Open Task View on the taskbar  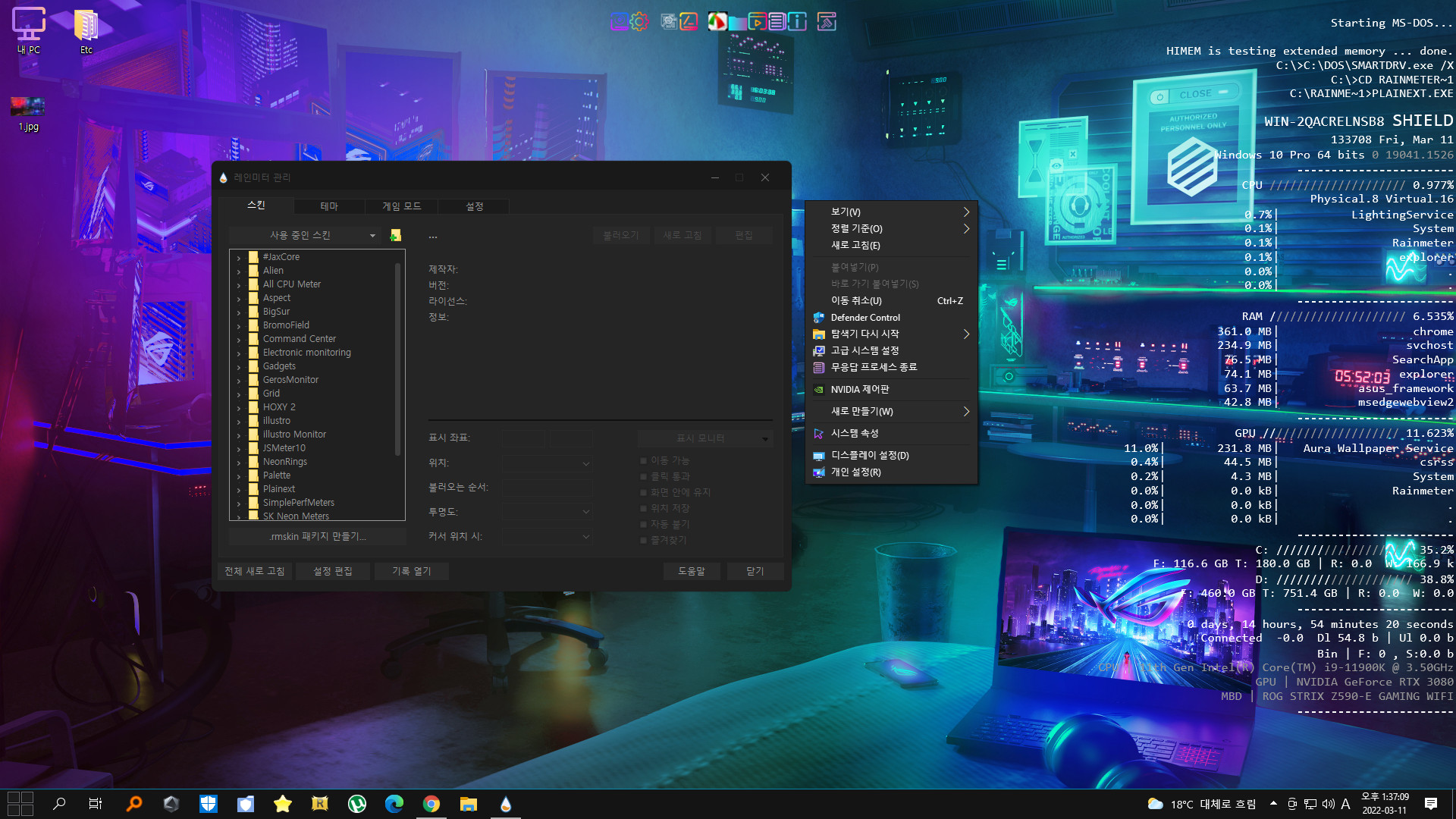(96, 804)
